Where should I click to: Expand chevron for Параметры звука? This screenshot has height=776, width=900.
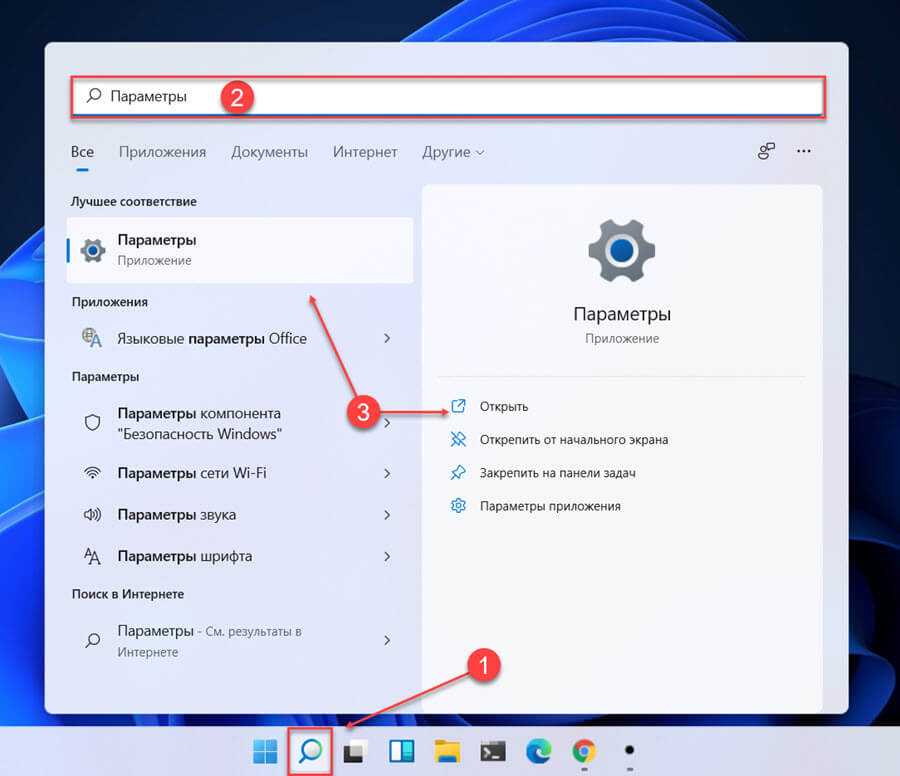click(x=387, y=515)
